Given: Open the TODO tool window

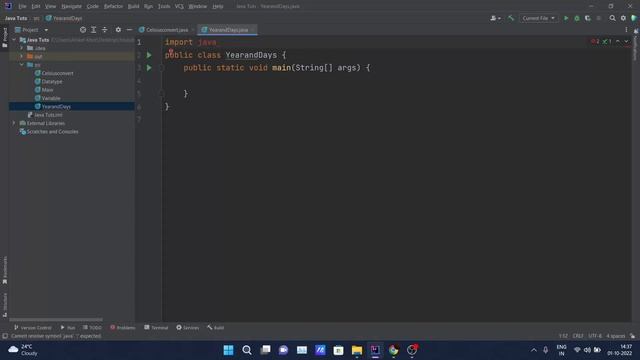Looking at the screenshot, I should click(92, 328).
